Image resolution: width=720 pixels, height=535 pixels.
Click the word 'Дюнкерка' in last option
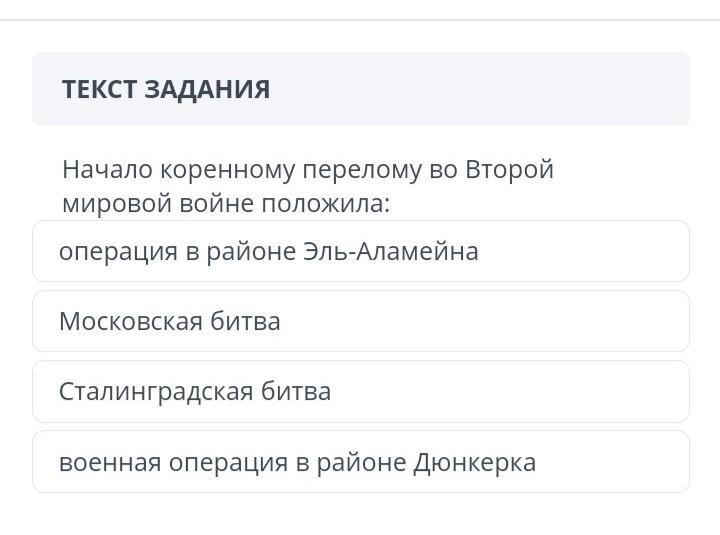pos(474,462)
